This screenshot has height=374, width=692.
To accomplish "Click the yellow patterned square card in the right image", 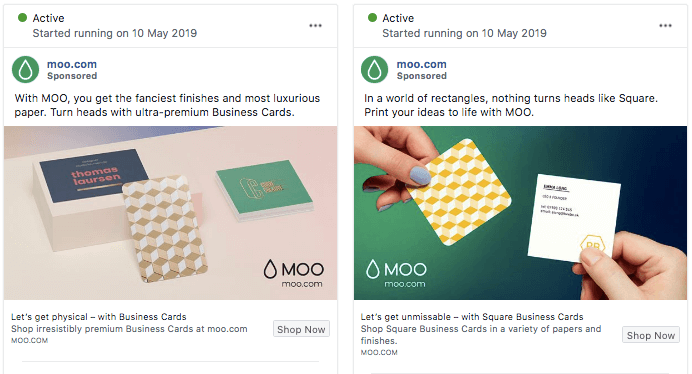I will [460, 193].
